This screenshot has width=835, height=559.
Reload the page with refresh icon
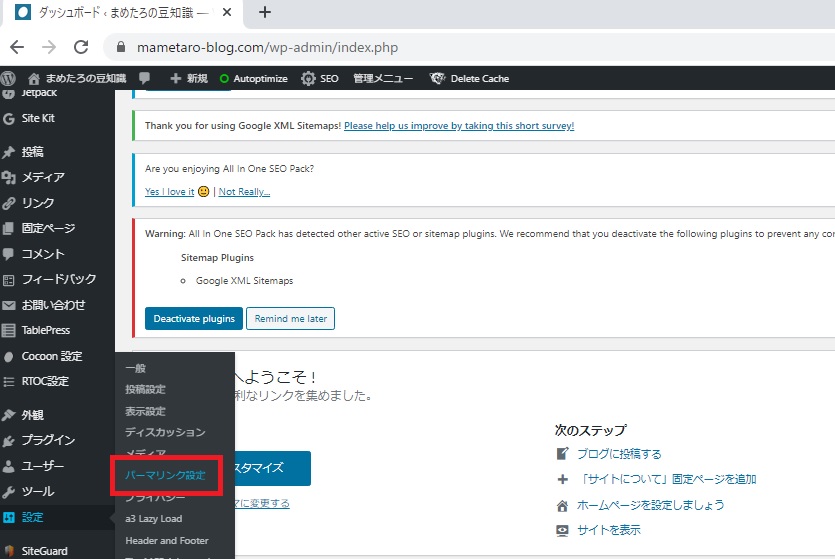81,47
